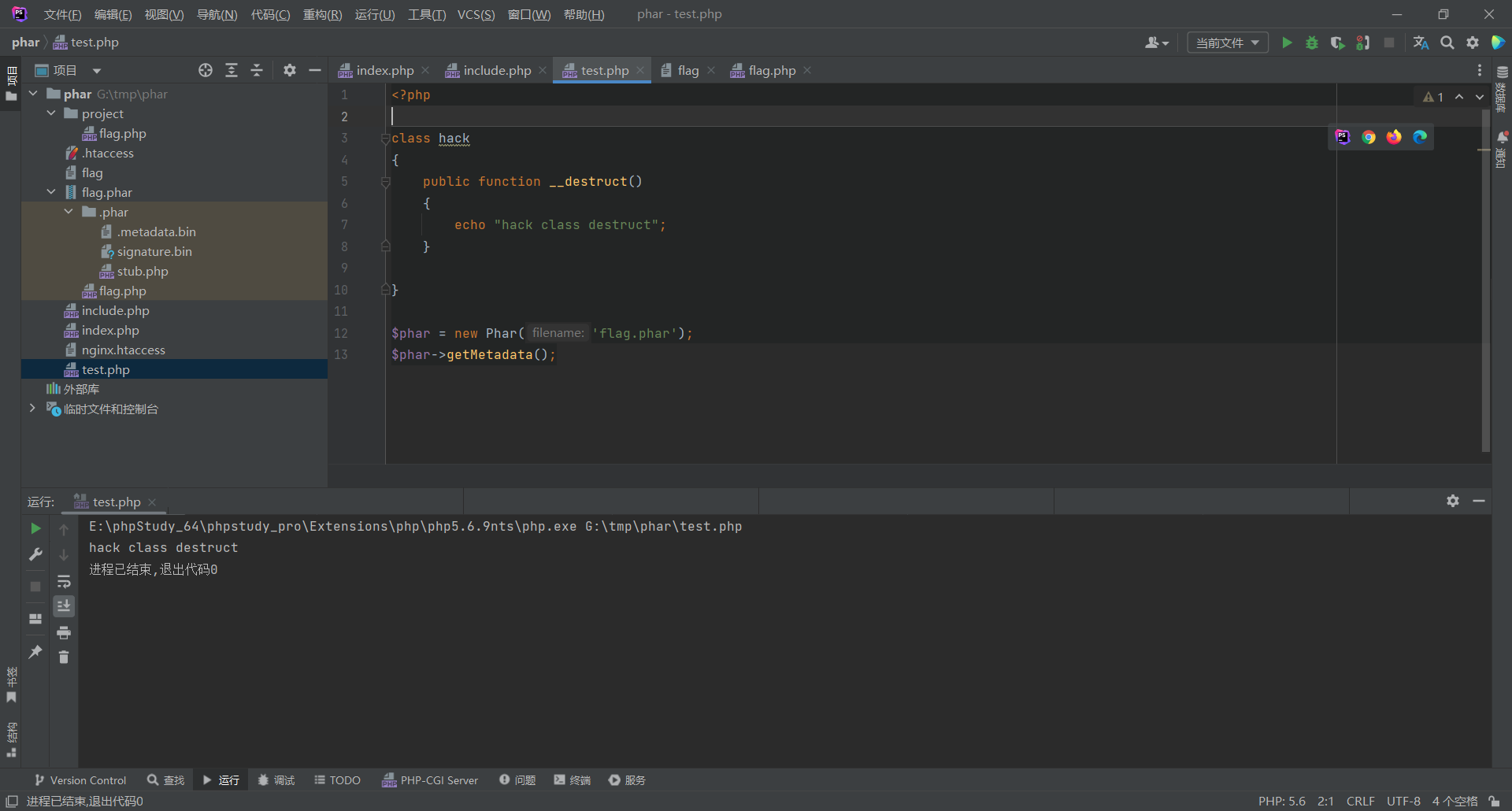Toggle scroll to end in Run console
Viewport: 1512px width, 811px height.
click(x=64, y=605)
